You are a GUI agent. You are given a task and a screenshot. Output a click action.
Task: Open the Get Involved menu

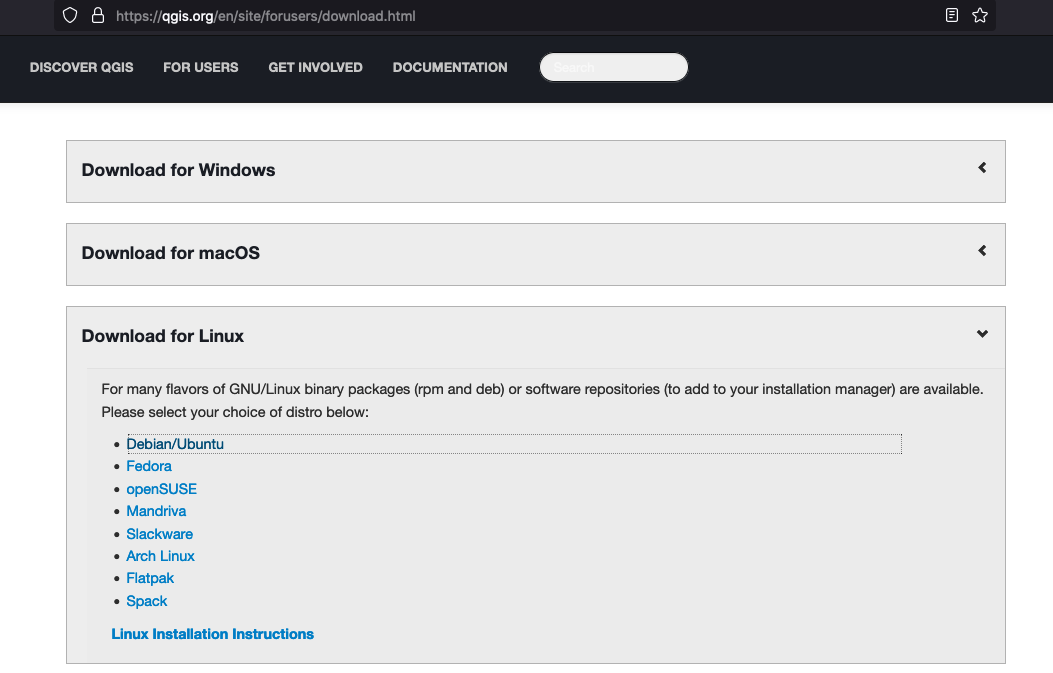tap(316, 67)
